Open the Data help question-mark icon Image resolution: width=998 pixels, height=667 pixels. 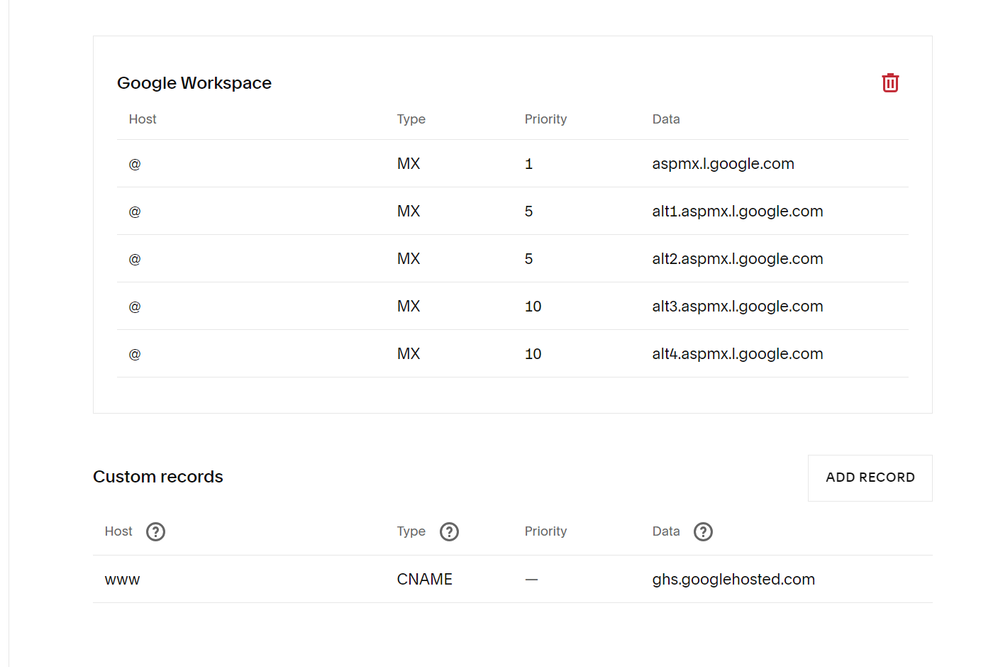point(703,531)
